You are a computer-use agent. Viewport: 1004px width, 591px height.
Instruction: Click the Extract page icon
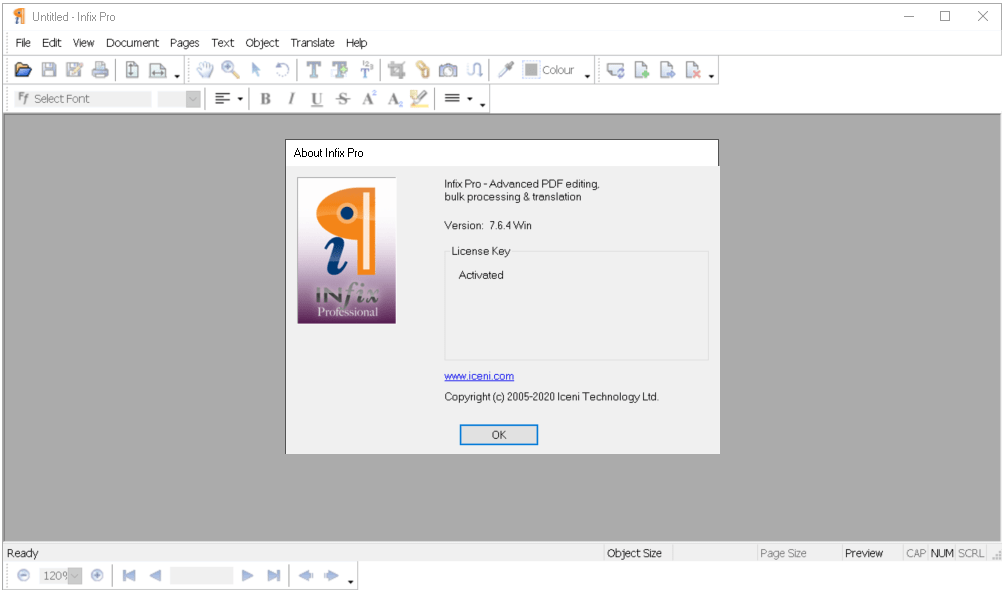(x=667, y=70)
